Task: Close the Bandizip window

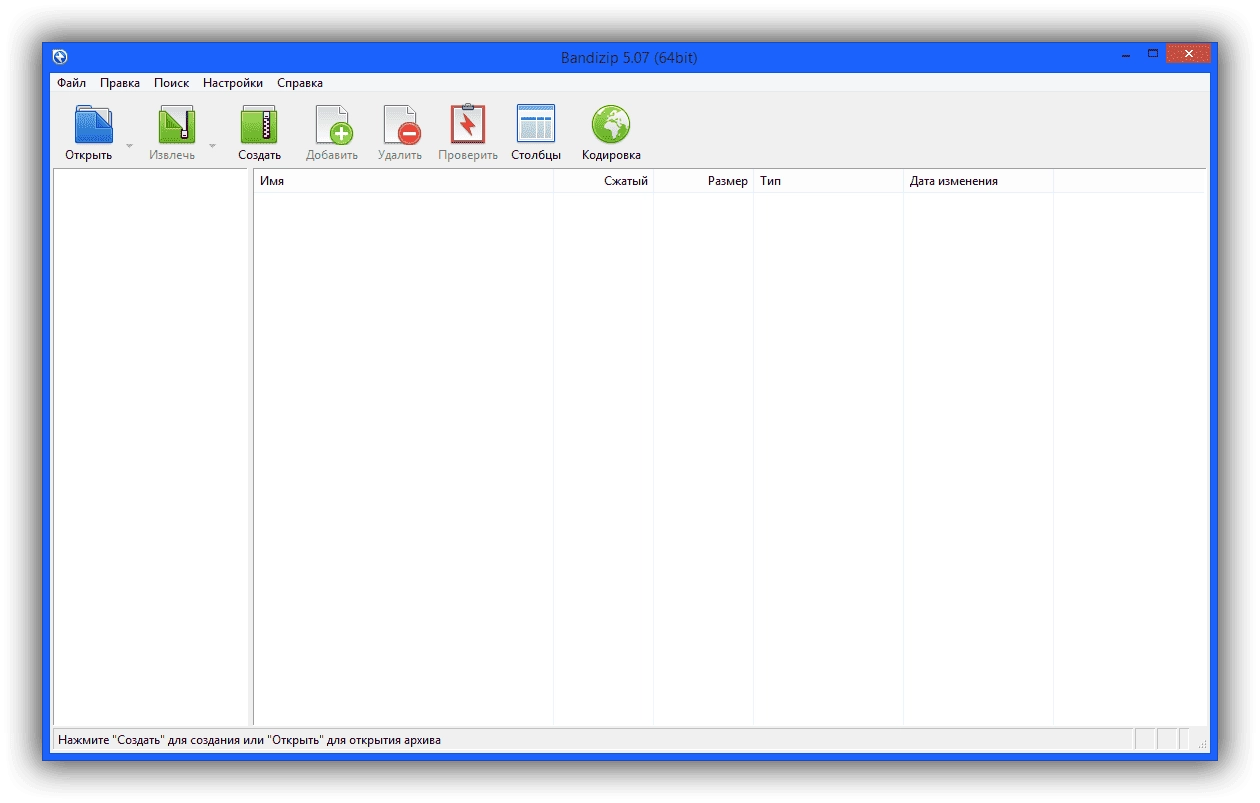Action: click(1189, 54)
